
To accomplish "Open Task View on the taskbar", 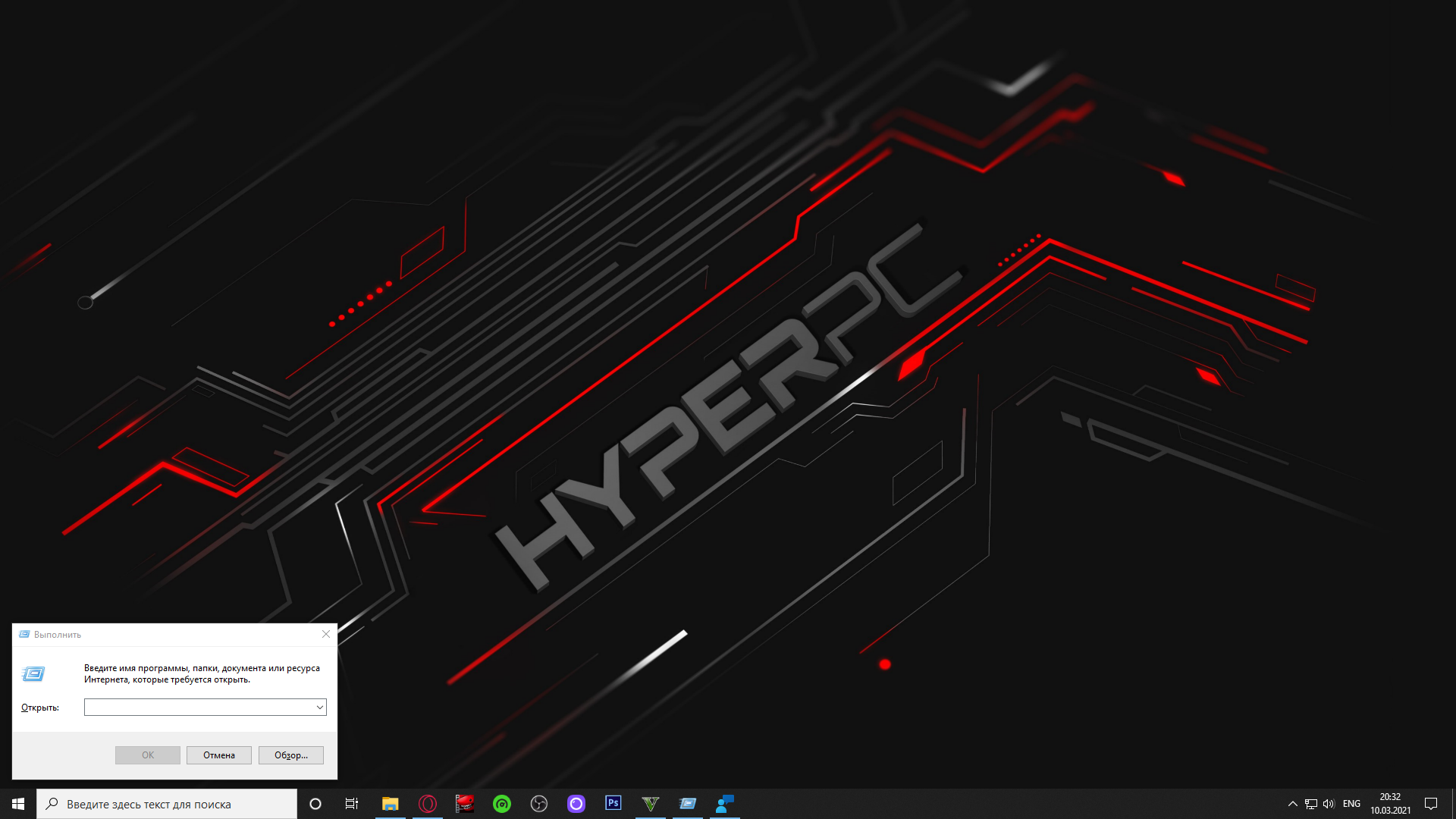I will tap(352, 804).
